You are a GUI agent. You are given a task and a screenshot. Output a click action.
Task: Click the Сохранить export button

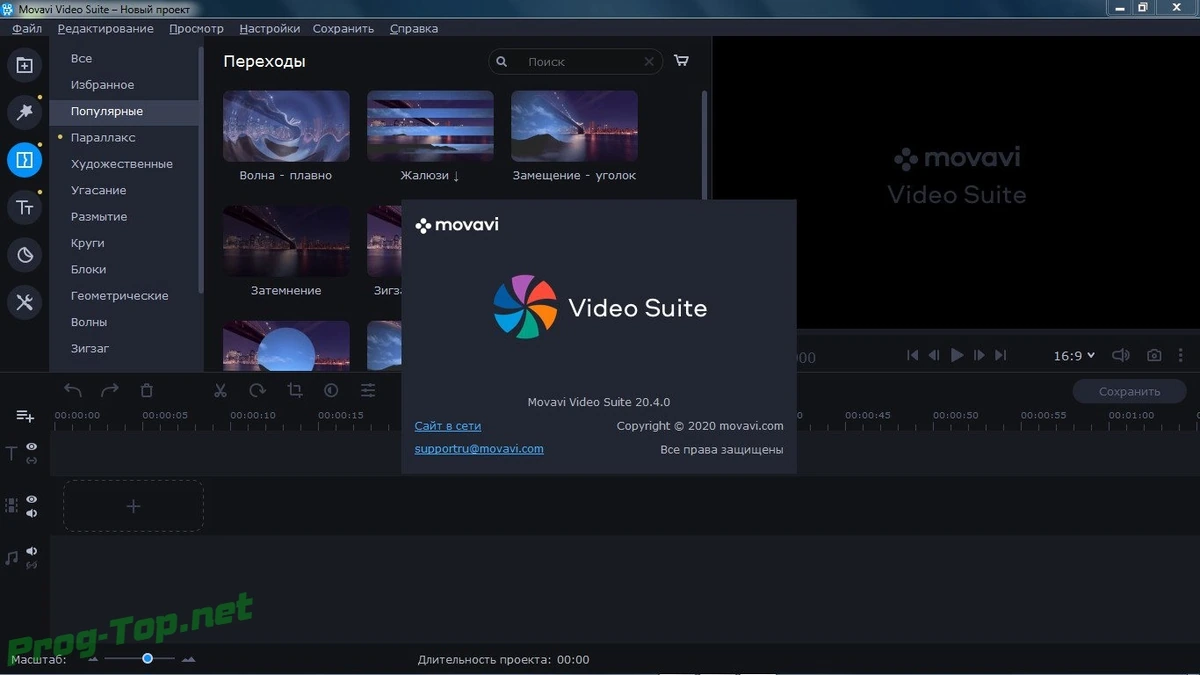[1129, 391]
